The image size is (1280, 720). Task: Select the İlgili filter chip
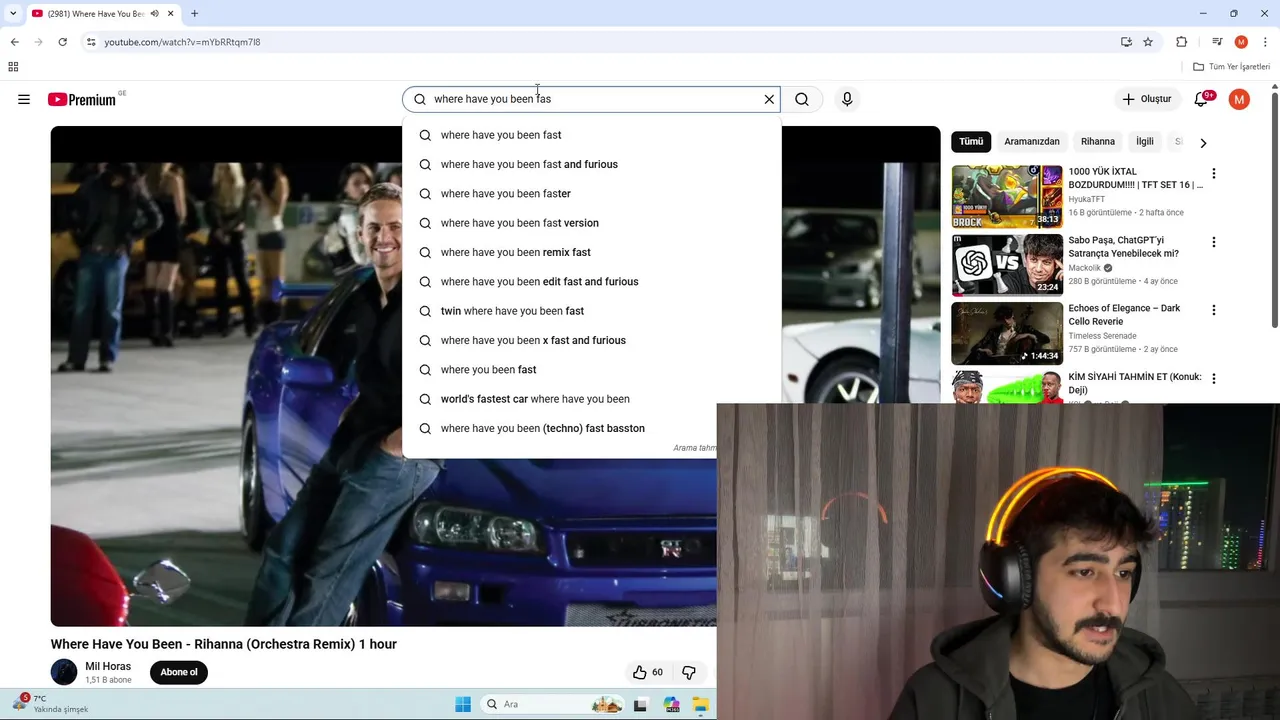(1144, 142)
